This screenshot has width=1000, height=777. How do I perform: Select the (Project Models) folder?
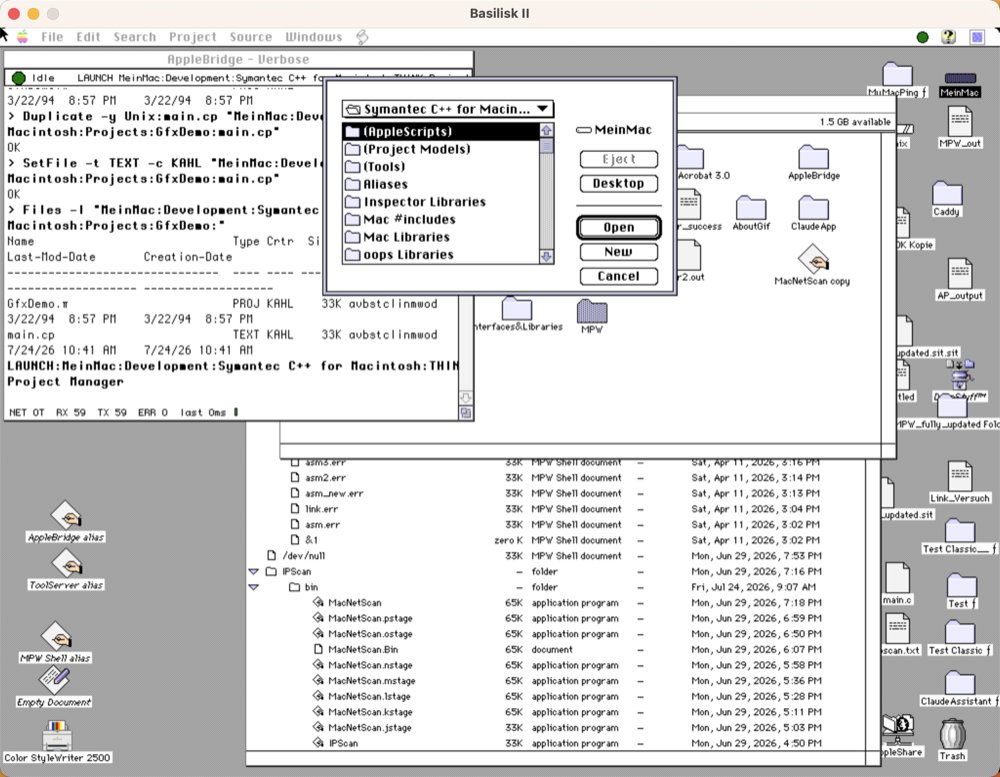click(441, 149)
